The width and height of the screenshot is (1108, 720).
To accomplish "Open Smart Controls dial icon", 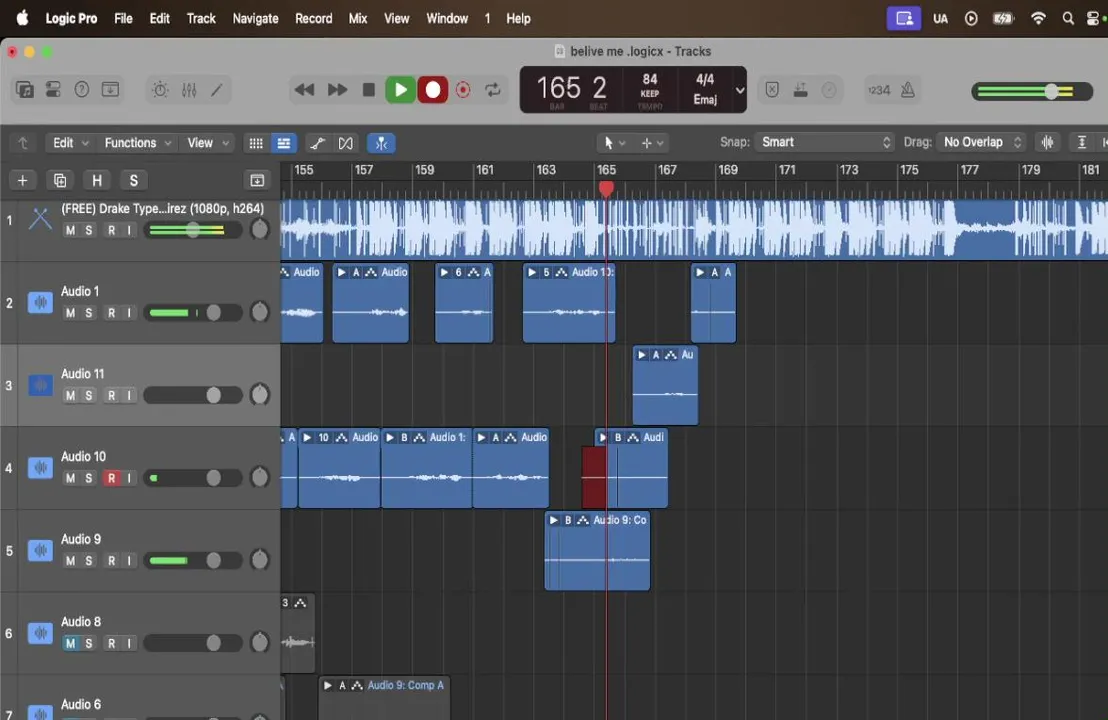I will (160, 90).
